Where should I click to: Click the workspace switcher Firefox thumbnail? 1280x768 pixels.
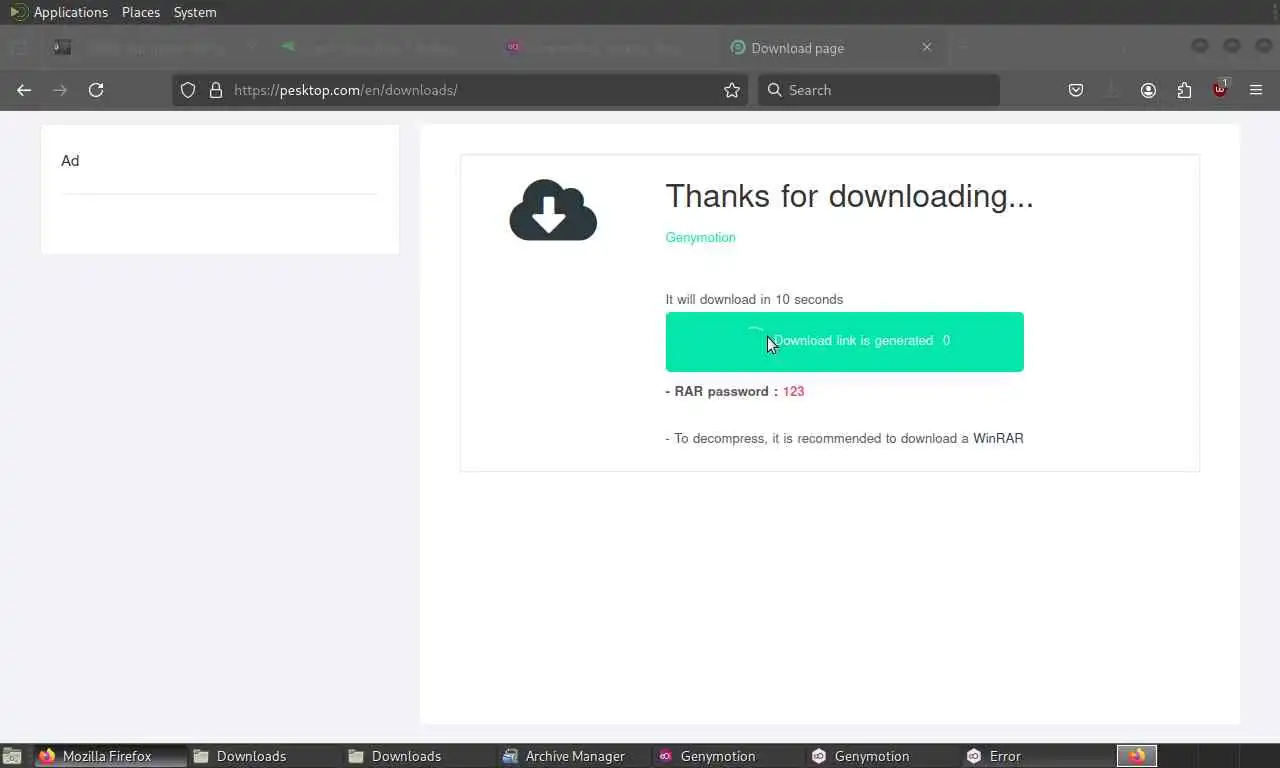point(1137,756)
